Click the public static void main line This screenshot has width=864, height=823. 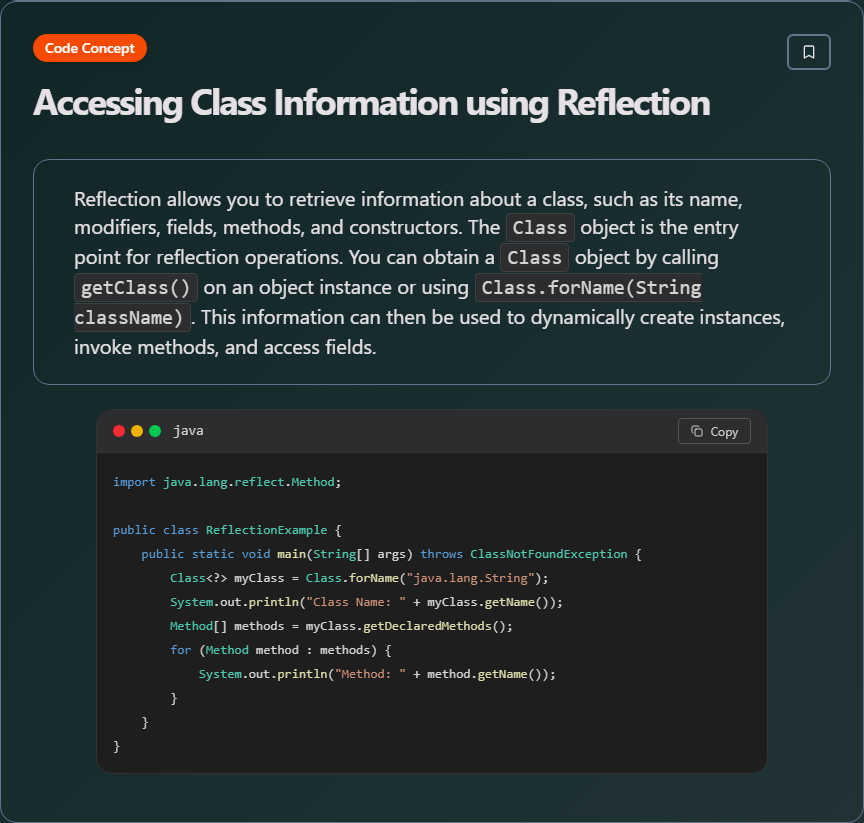coord(391,554)
